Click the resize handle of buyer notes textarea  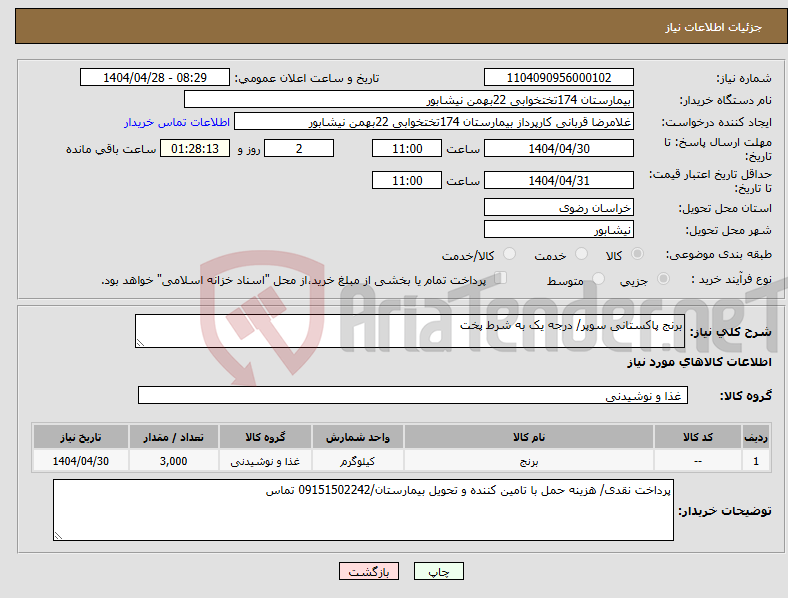(x=58, y=536)
